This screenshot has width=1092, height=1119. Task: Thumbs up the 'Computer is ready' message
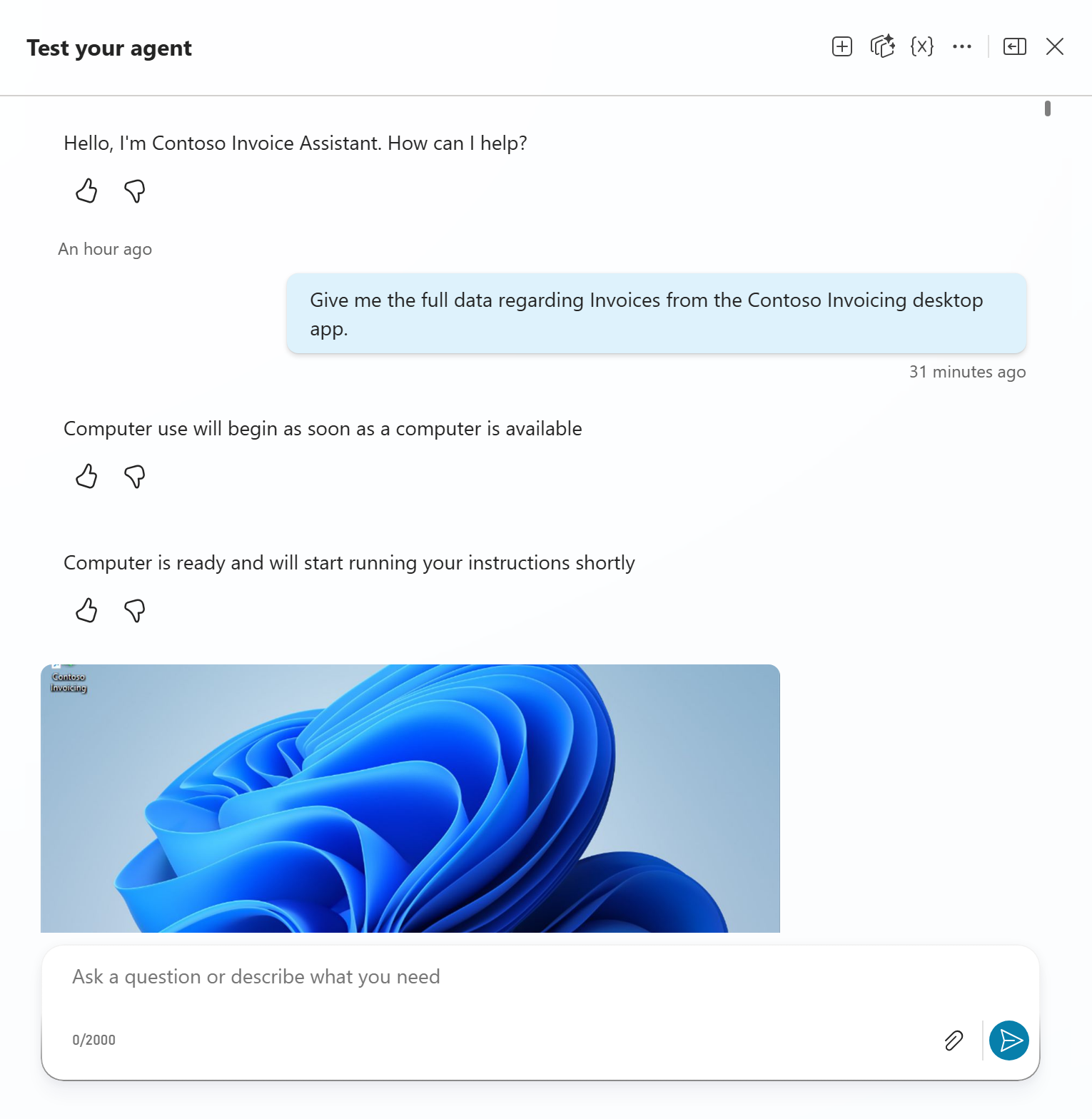(x=86, y=610)
